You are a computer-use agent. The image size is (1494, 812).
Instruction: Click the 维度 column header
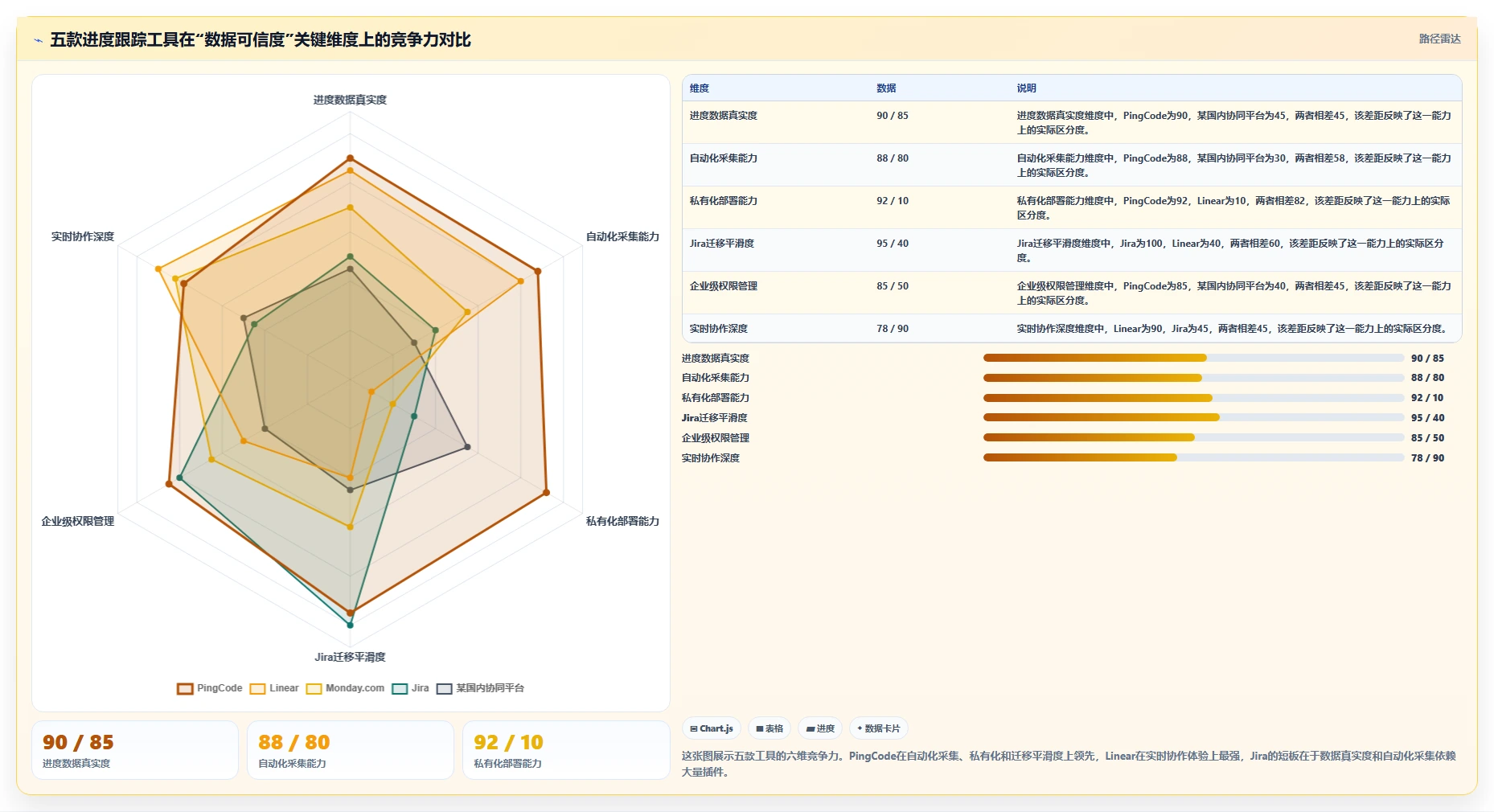[699, 88]
